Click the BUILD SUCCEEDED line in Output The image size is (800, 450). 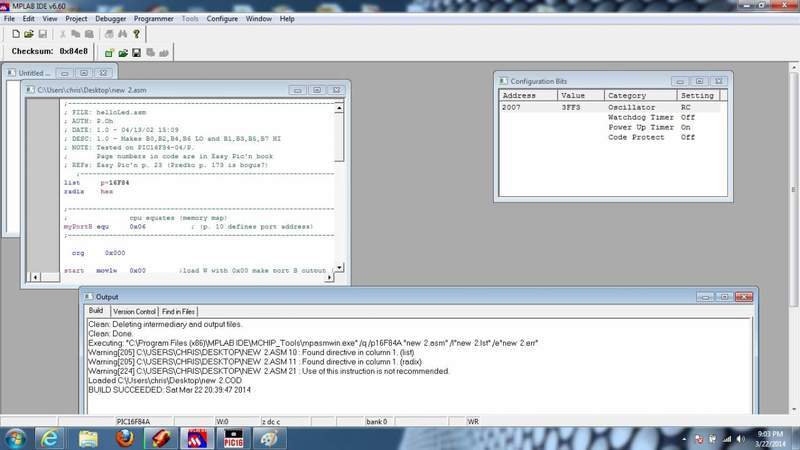(x=169, y=390)
